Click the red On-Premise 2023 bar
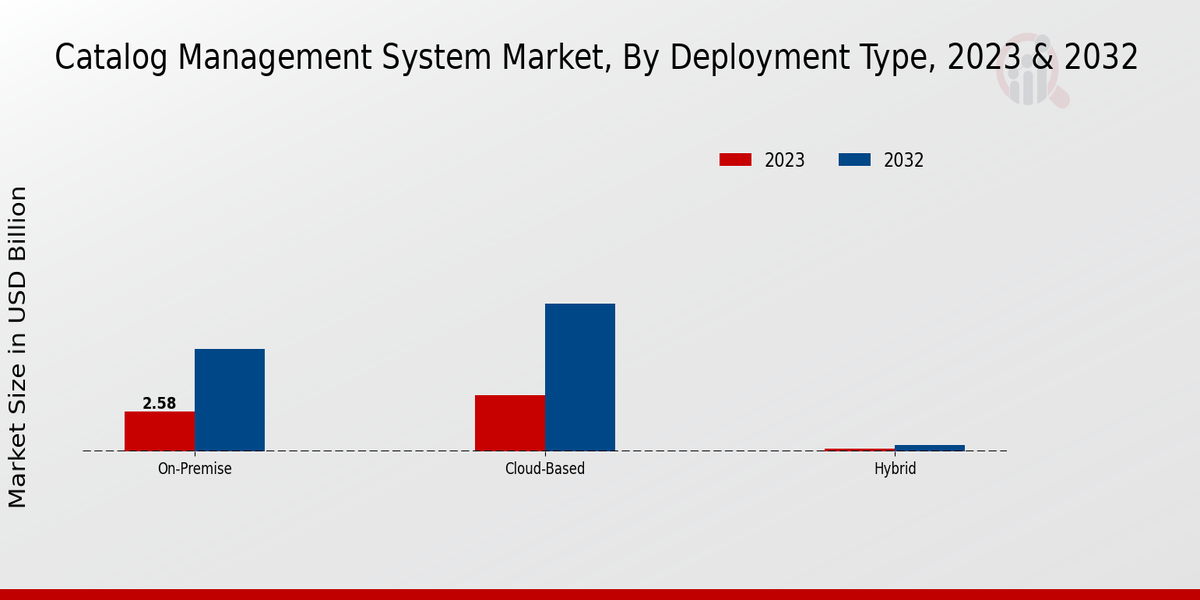Screen dimensions: 1200x600 (160, 431)
